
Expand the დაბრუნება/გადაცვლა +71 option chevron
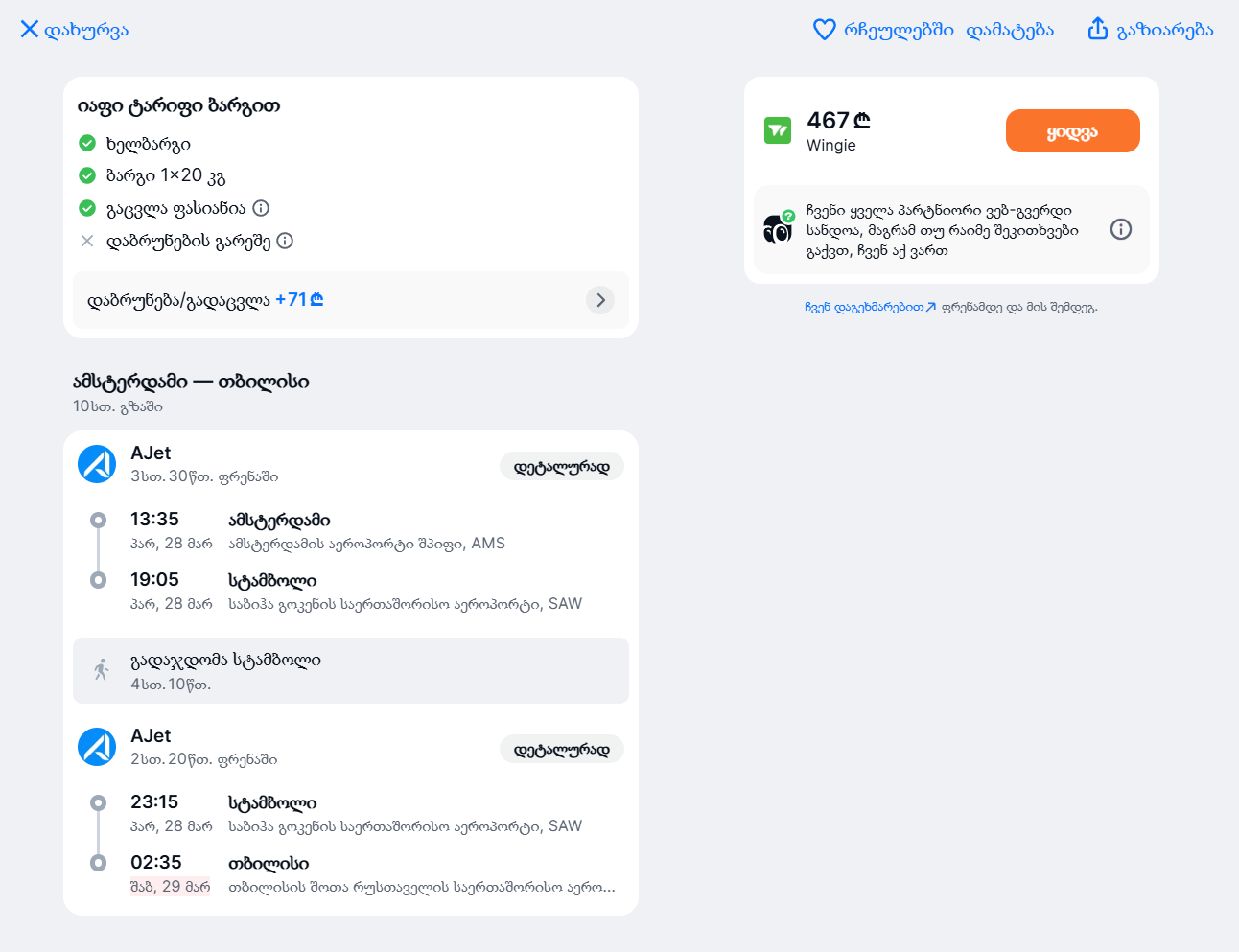point(600,300)
